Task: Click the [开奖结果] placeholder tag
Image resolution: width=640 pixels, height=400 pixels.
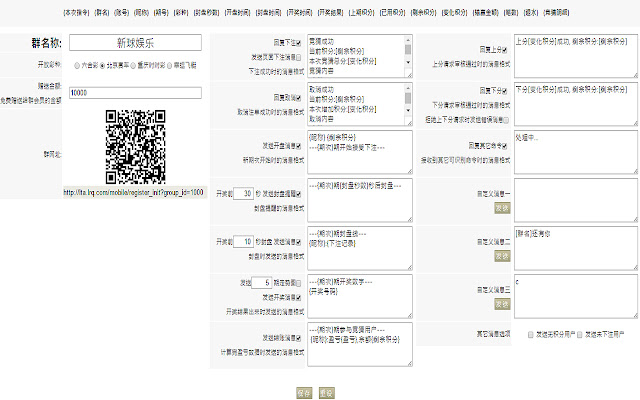Action: point(331,13)
